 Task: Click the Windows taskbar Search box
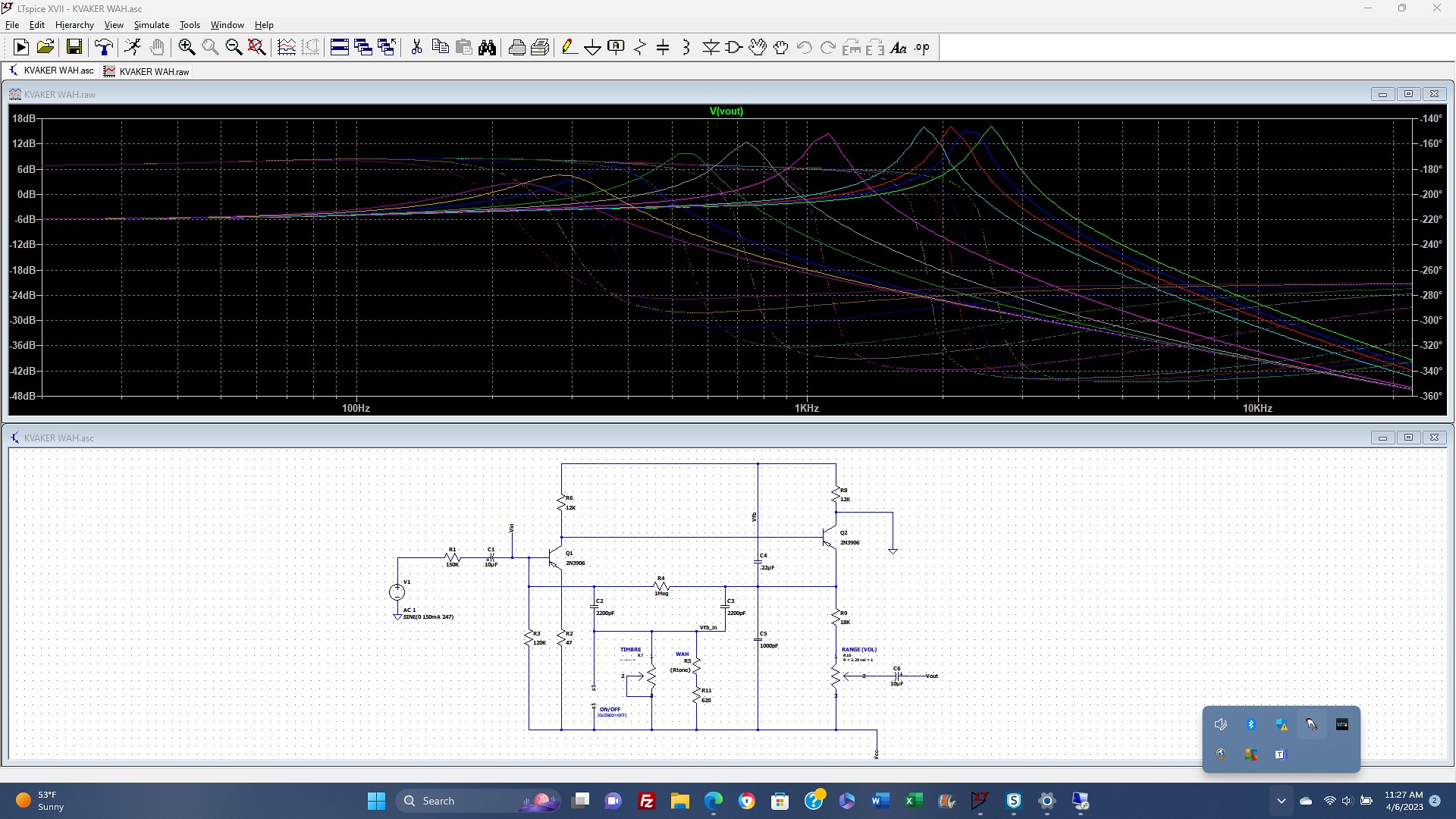[x=463, y=801]
